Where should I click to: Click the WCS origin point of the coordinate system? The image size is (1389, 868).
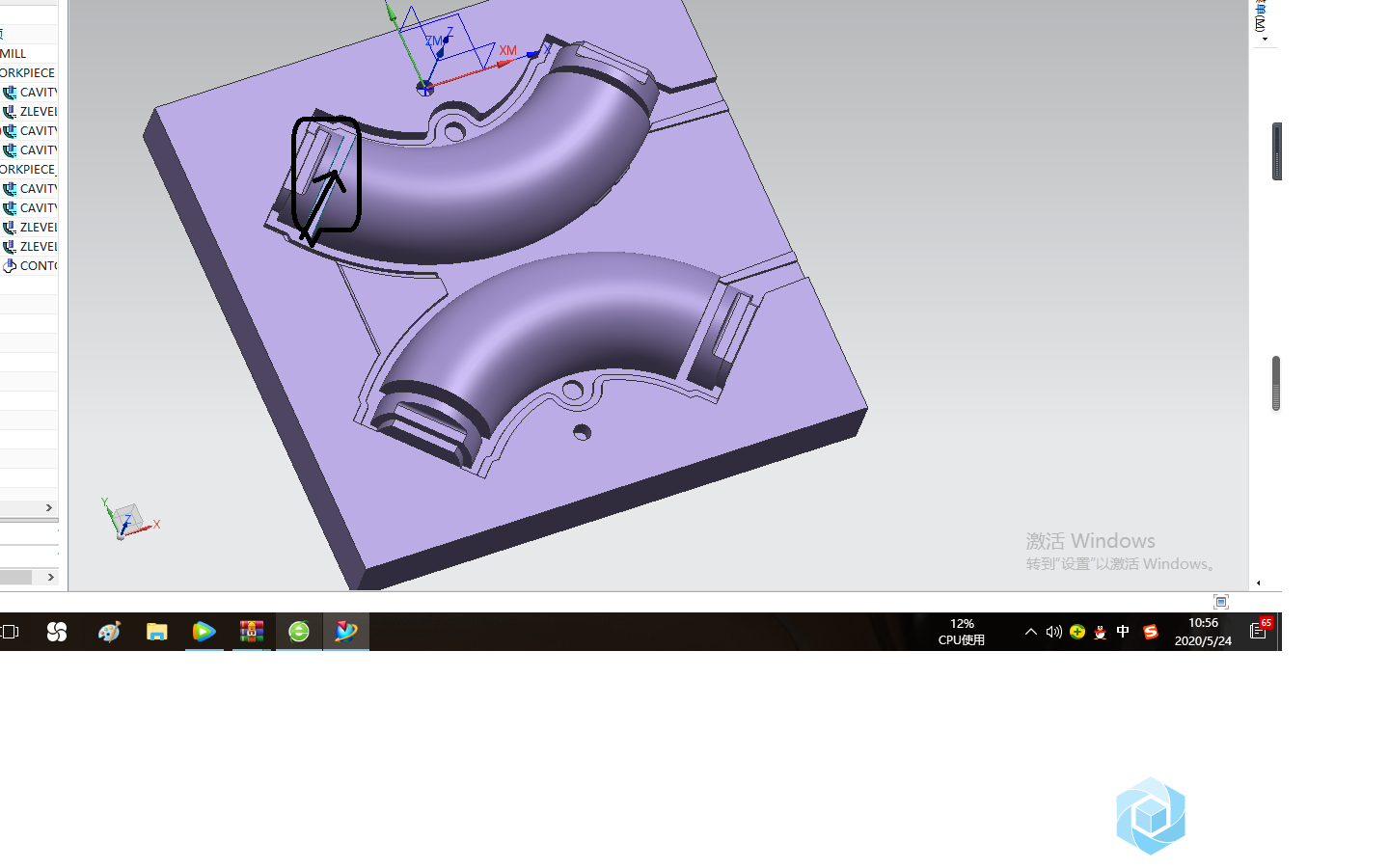point(424,88)
